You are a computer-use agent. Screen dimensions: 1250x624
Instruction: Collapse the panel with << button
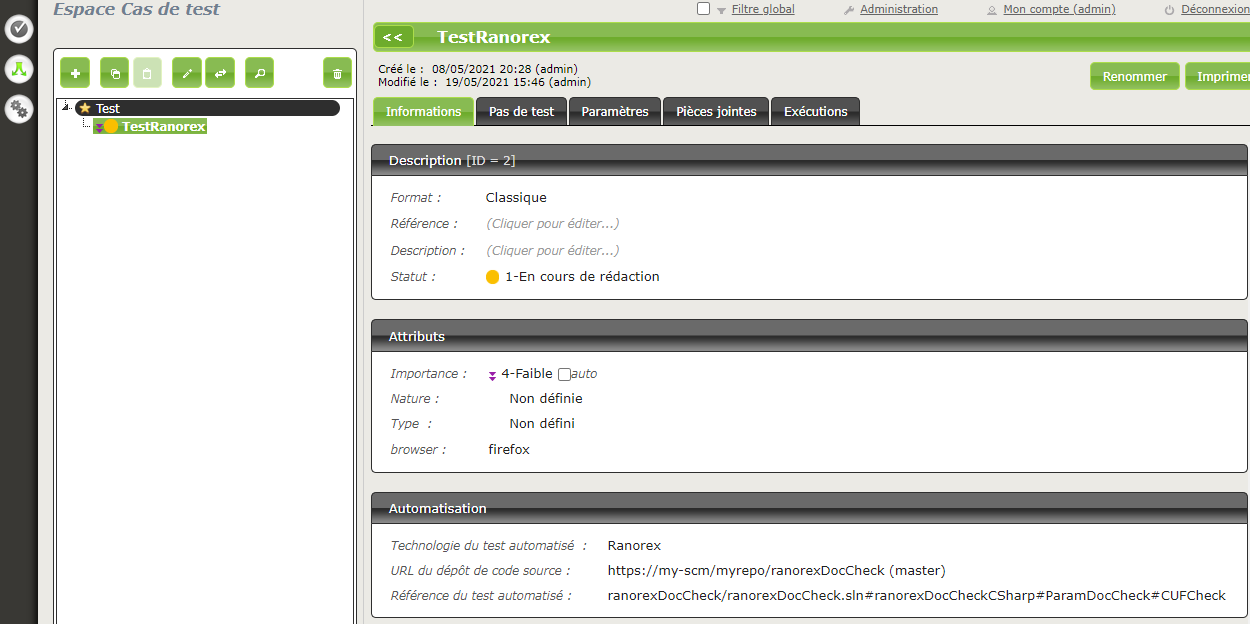point(393,37)
